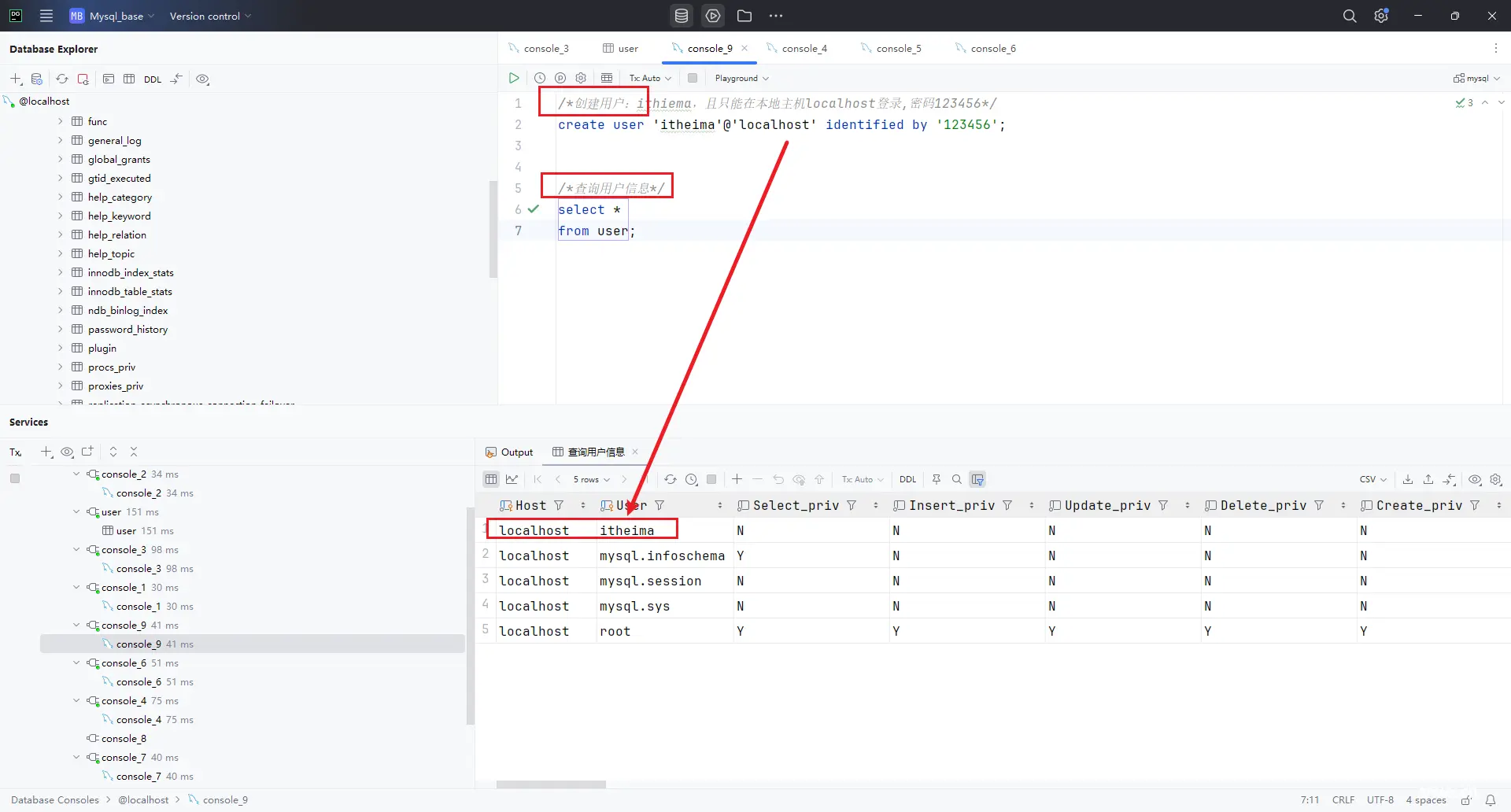Viewport: 1511px width, 812px height.
Task: Click DDL button in result toolbar
Action: click(x=908, y=479)
